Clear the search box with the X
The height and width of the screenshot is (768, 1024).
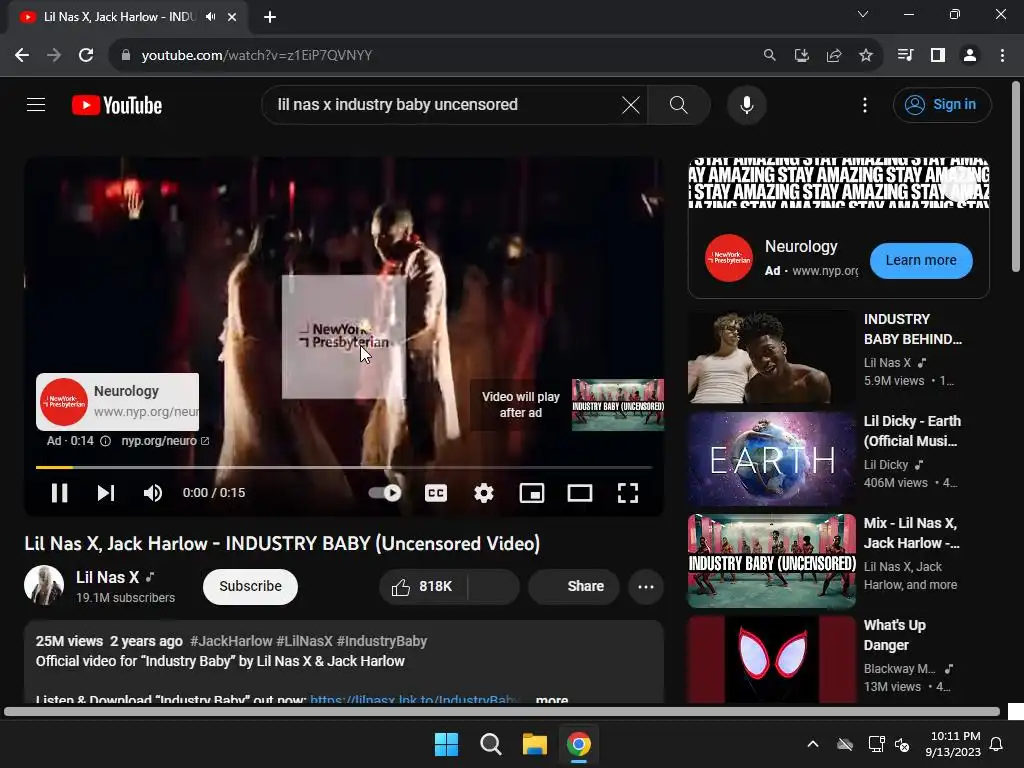coord(630,104)
